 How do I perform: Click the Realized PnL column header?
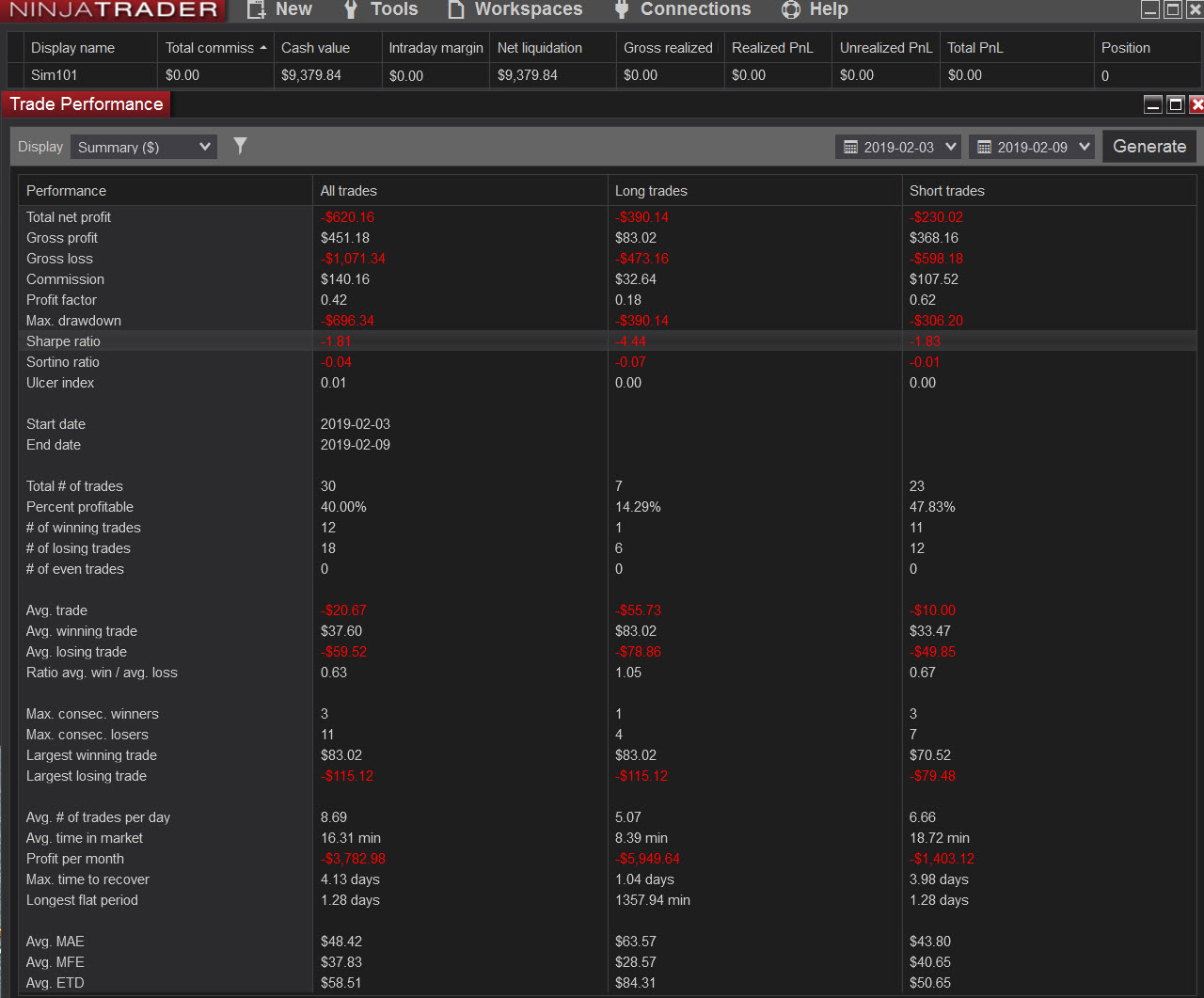point(778,48)
